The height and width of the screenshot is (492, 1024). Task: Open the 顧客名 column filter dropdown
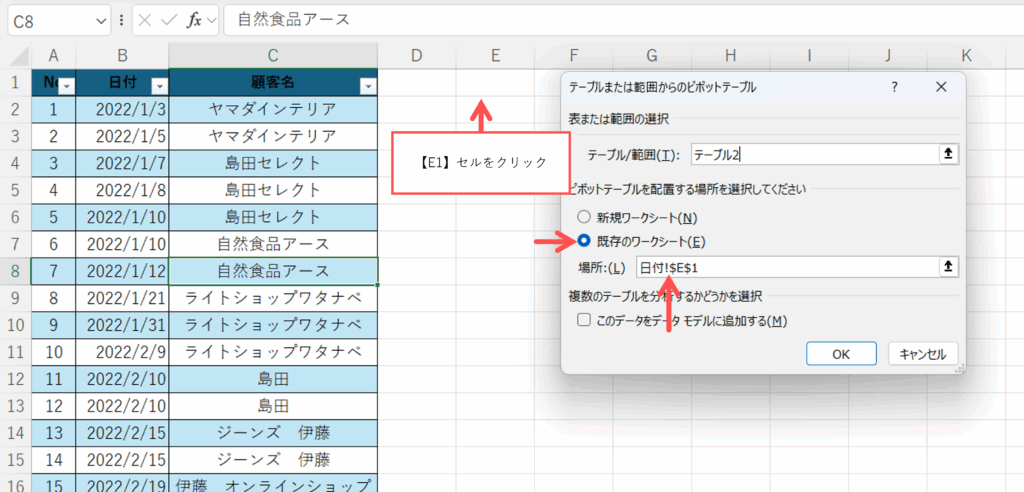coord(367,86)
